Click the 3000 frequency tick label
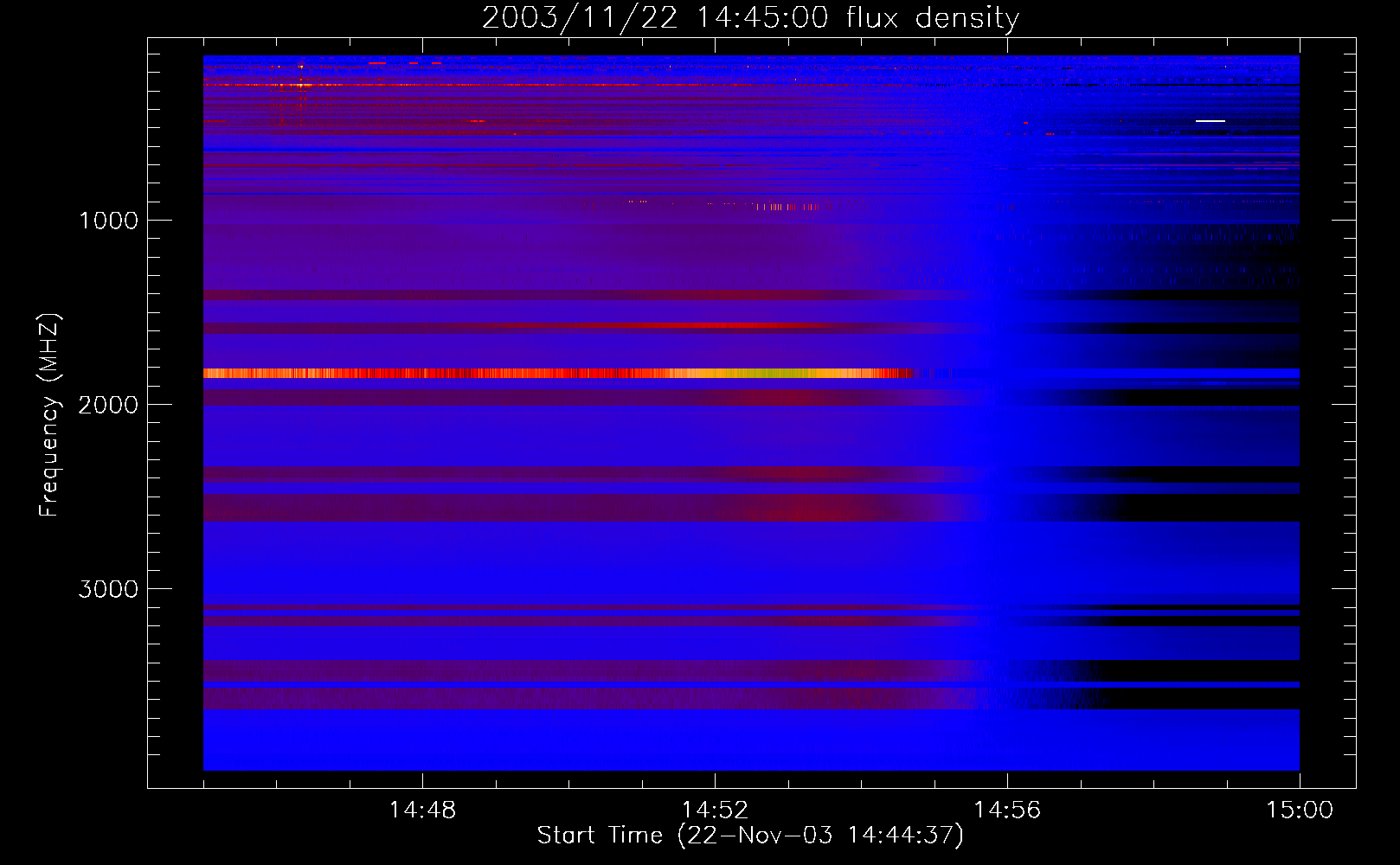1400x865 pixels. point(108,589)
